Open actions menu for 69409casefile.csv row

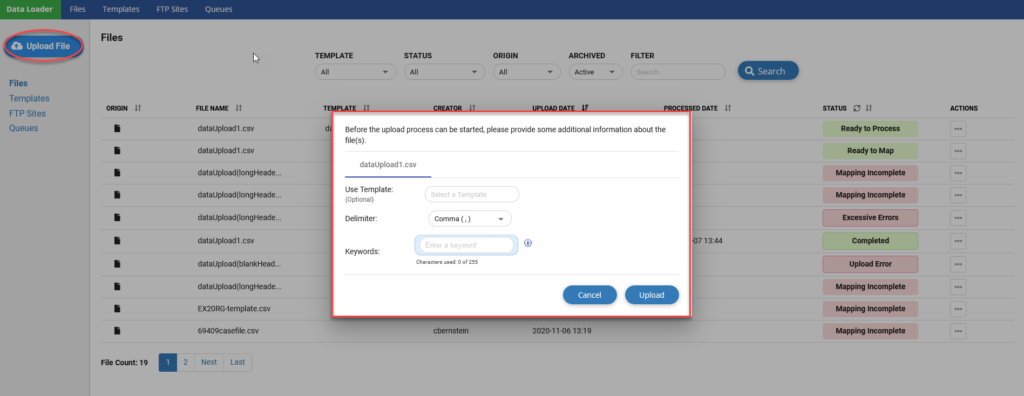point(958,331)
